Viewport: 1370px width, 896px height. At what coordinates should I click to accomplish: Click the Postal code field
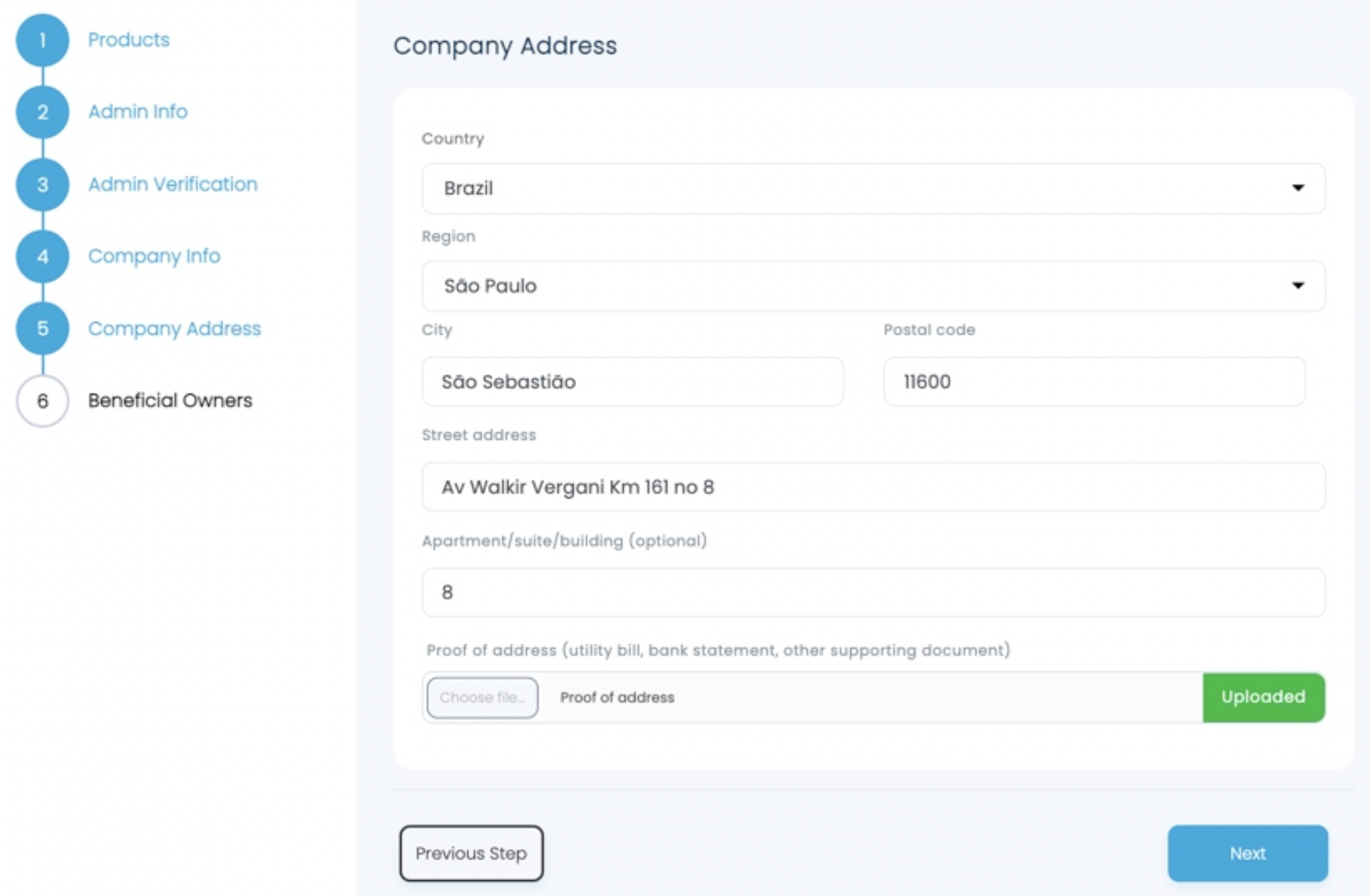point(1093,382)
